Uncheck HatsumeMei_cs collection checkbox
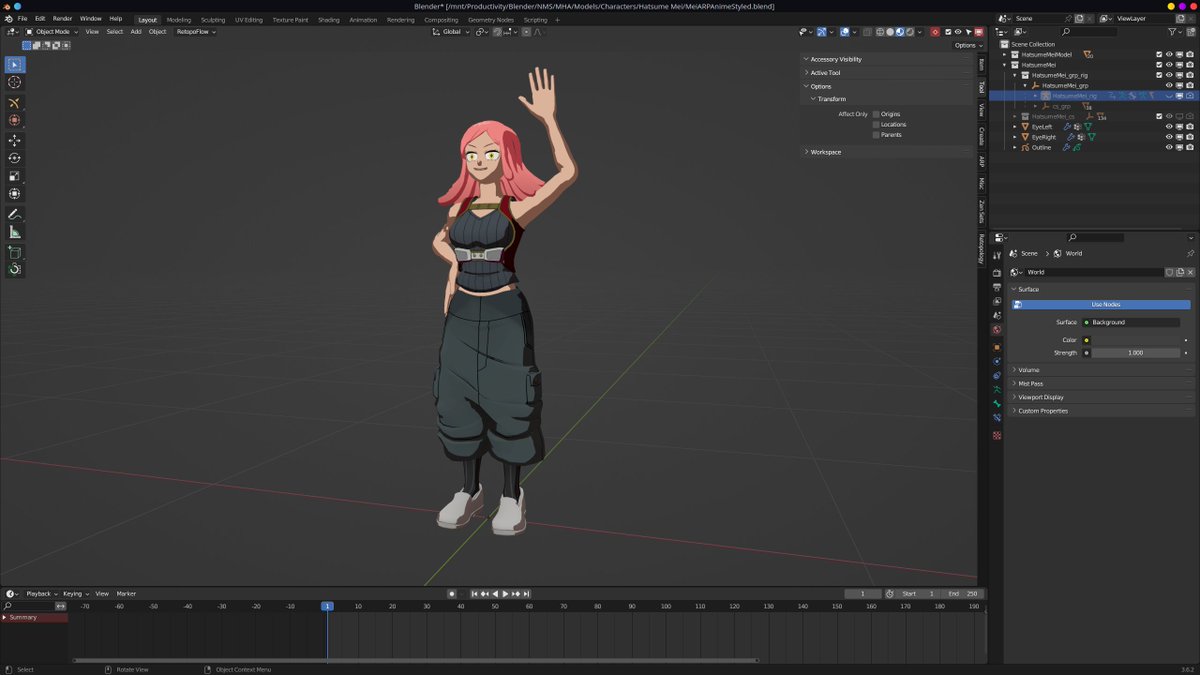This screenshot has height=675, width=1200. coord(1159,116)
